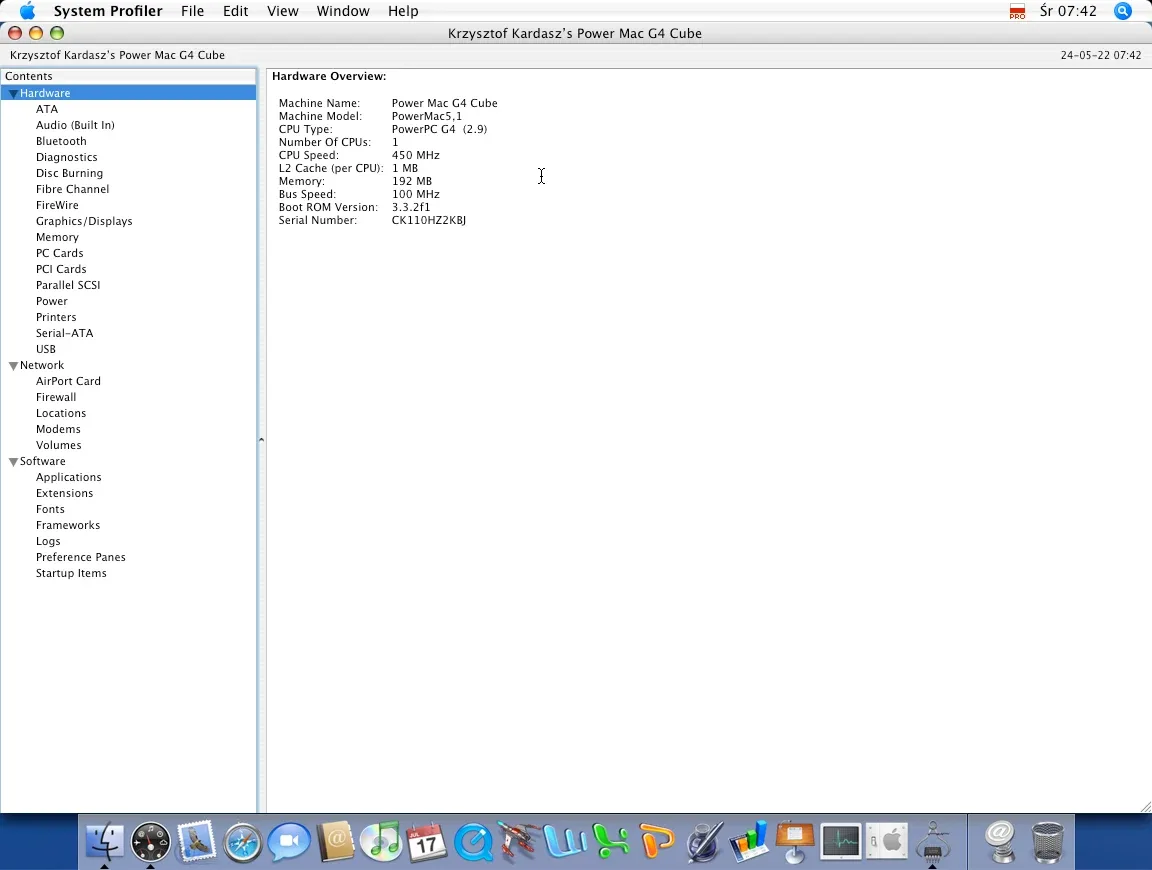Open the @ spring web link in Dock

[998, 842]
